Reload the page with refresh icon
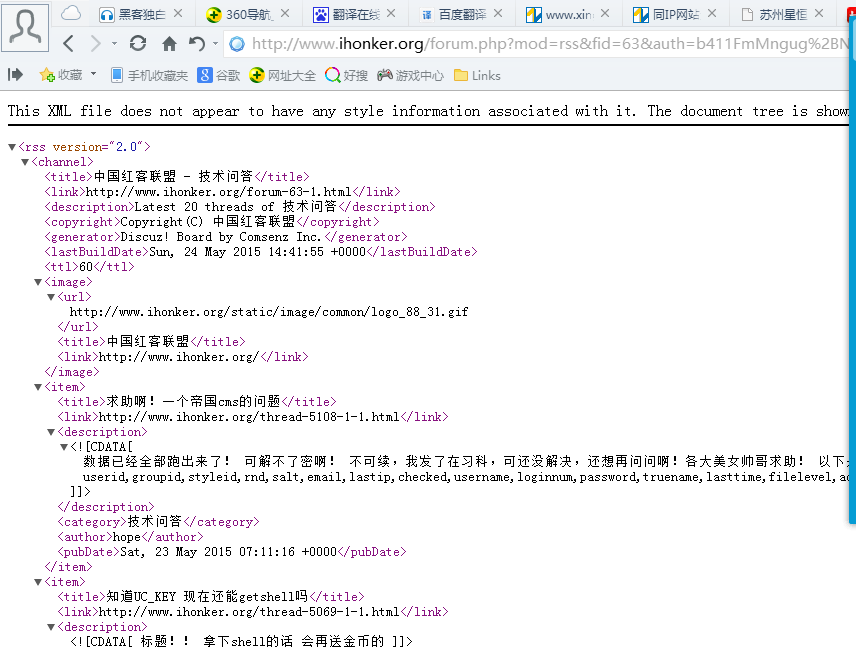The height and width of the screenshot is (649, 856). 138,43
